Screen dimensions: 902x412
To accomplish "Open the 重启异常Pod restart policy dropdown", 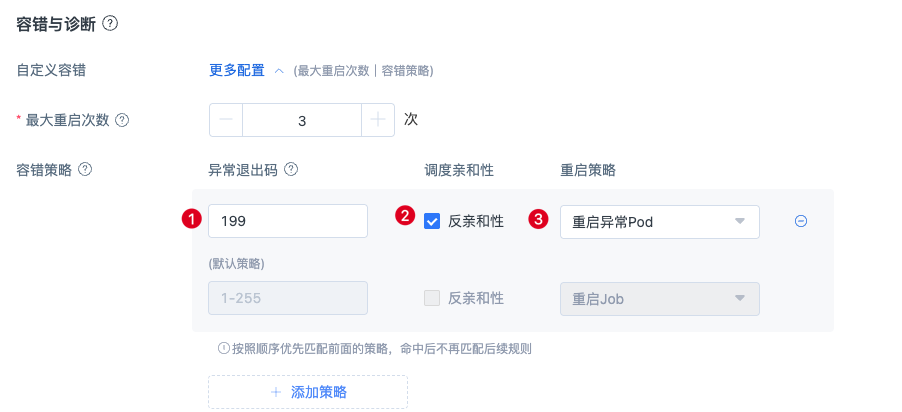I will 660,222.
